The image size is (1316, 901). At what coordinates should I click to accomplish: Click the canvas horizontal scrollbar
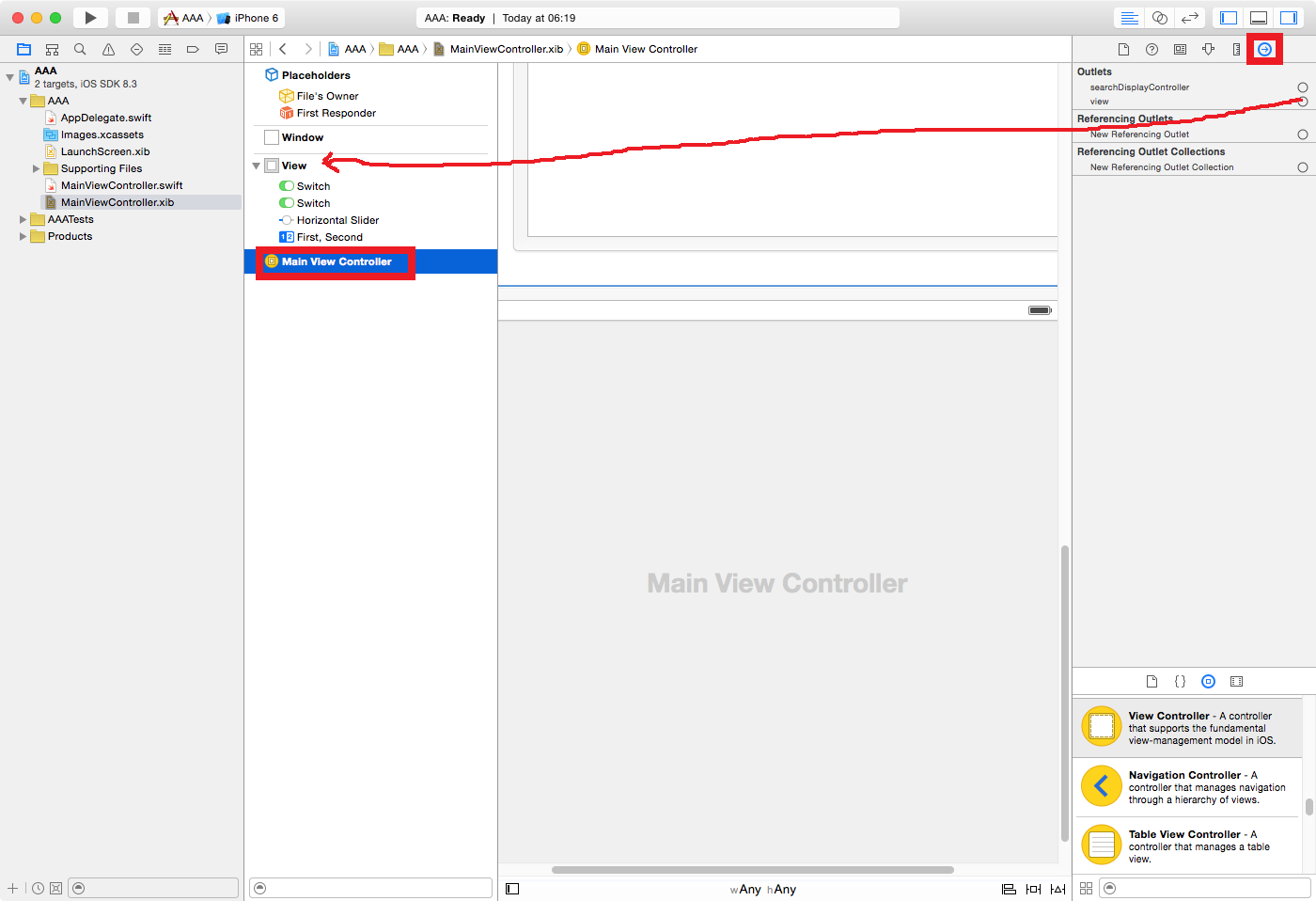752,870
